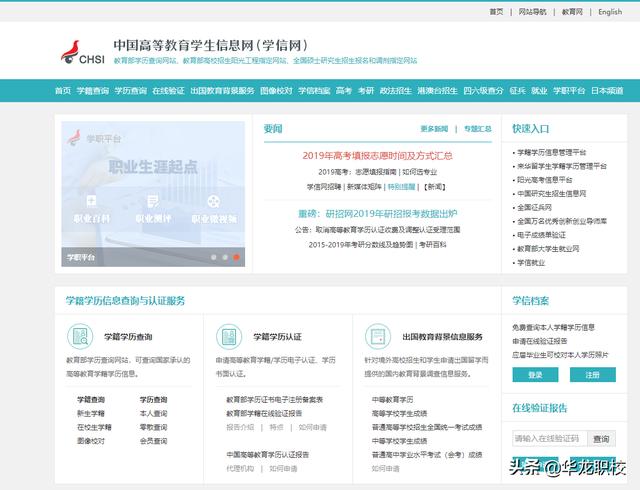
Task: Open the 出国教育背景信息服务 circular icon
Action: [378, 336]
